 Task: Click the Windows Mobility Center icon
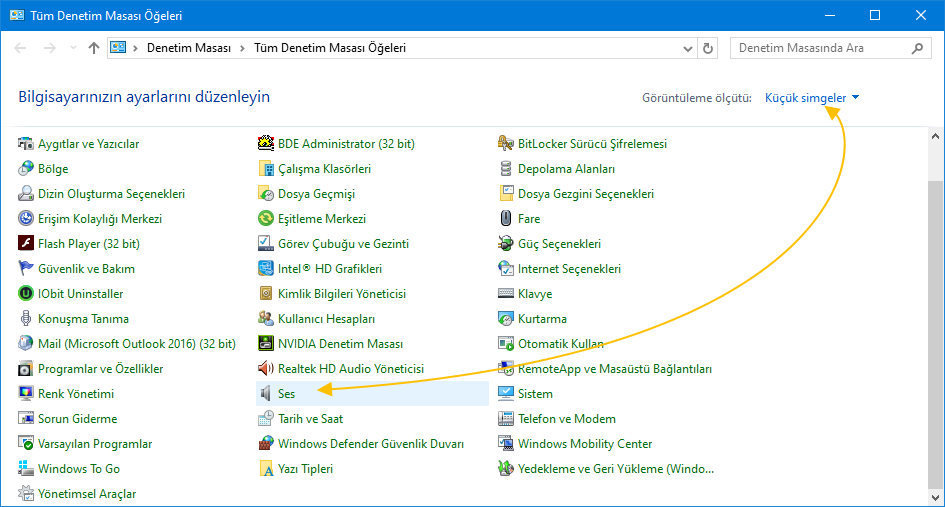[x=506, y=444]
